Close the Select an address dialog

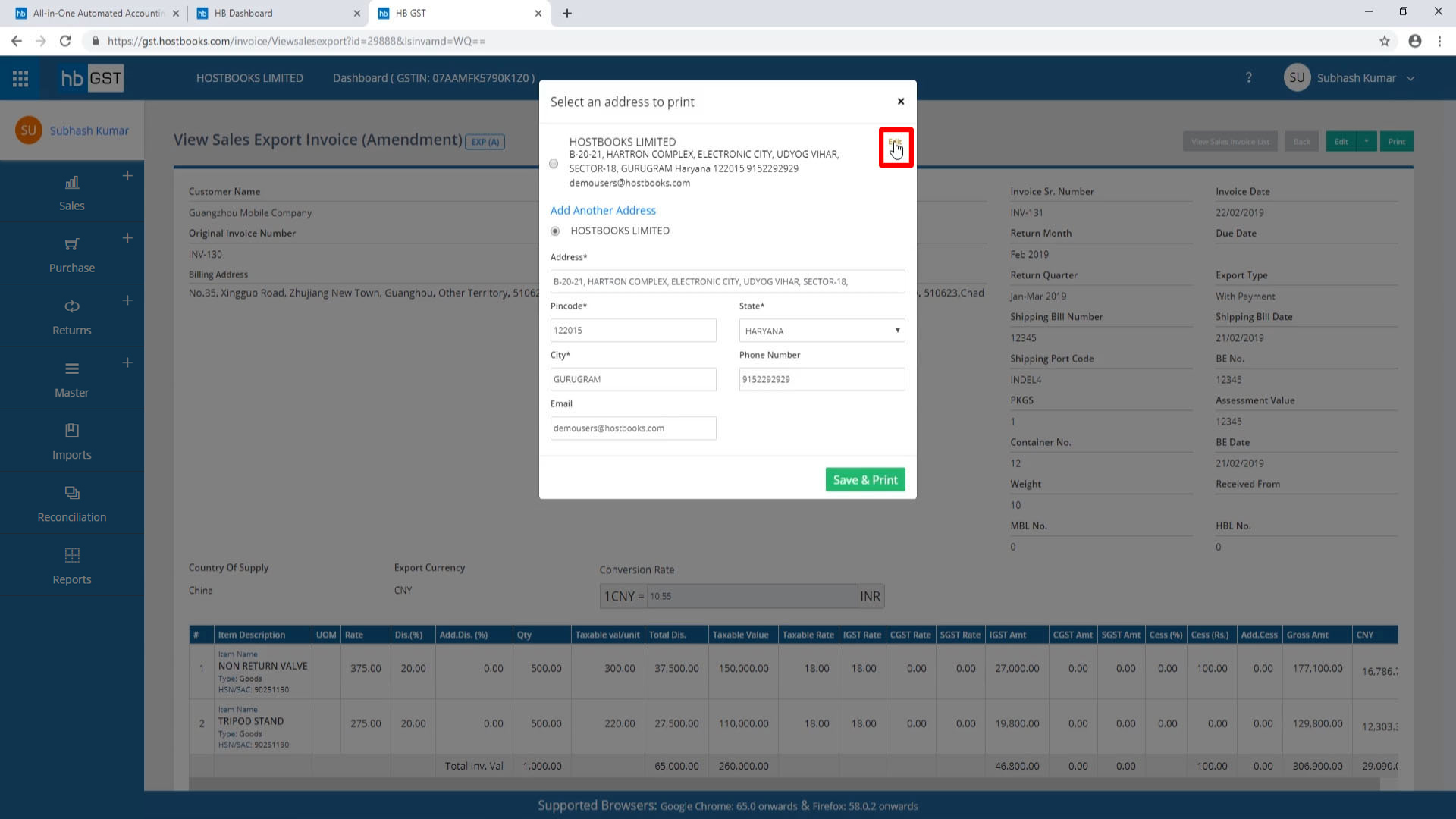coord(901,101)
